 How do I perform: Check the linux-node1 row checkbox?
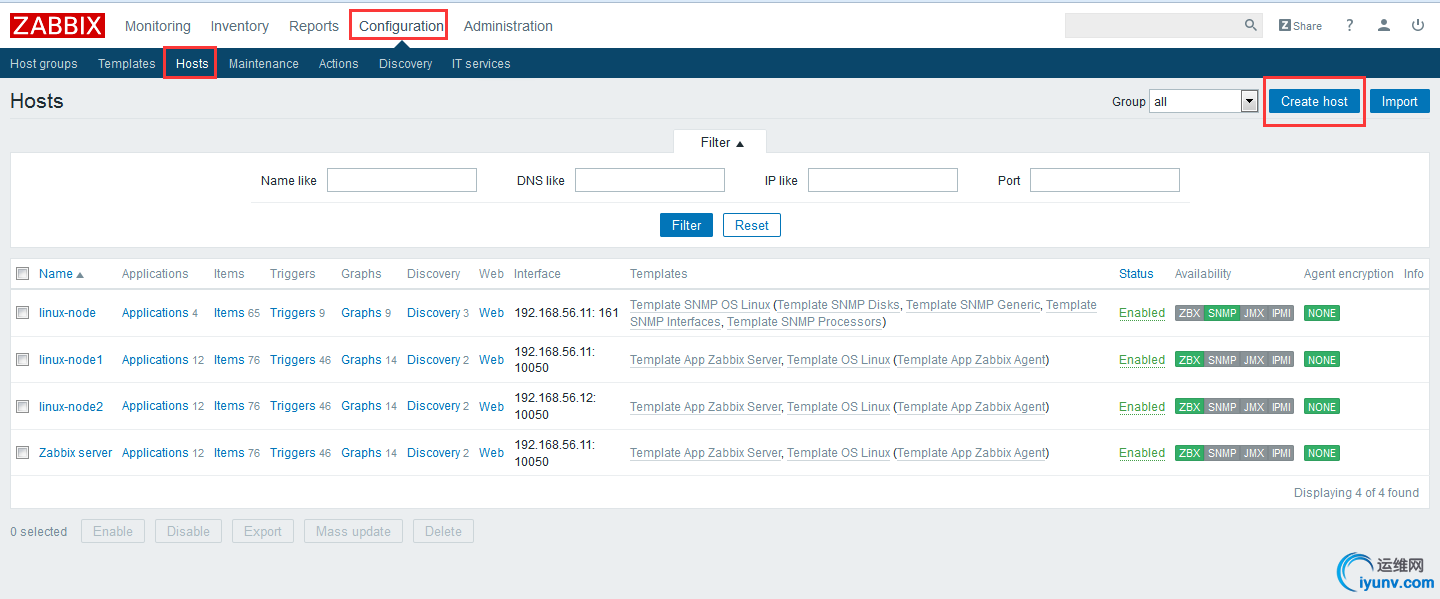pos(23,359)
